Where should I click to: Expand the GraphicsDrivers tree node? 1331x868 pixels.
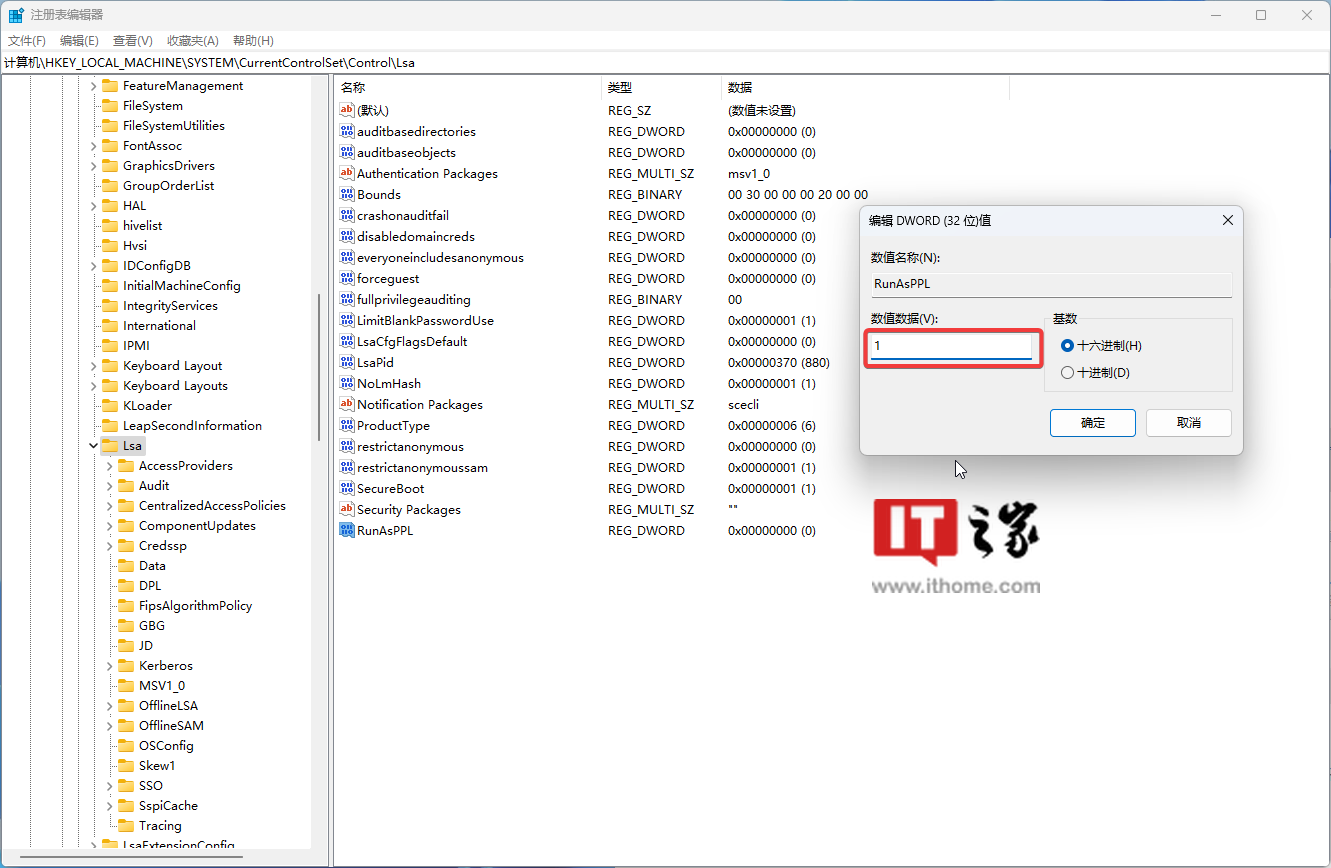click(x=93, y=165)
